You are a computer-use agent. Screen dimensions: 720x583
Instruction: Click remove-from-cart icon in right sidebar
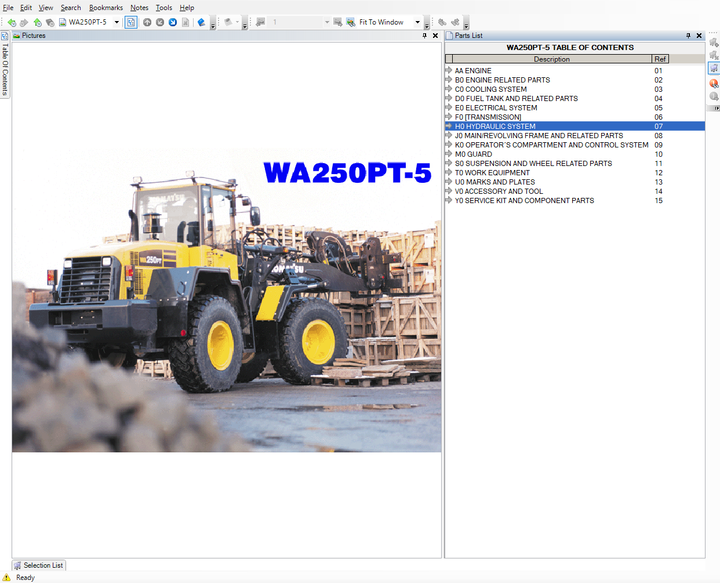tap(714, 55)
